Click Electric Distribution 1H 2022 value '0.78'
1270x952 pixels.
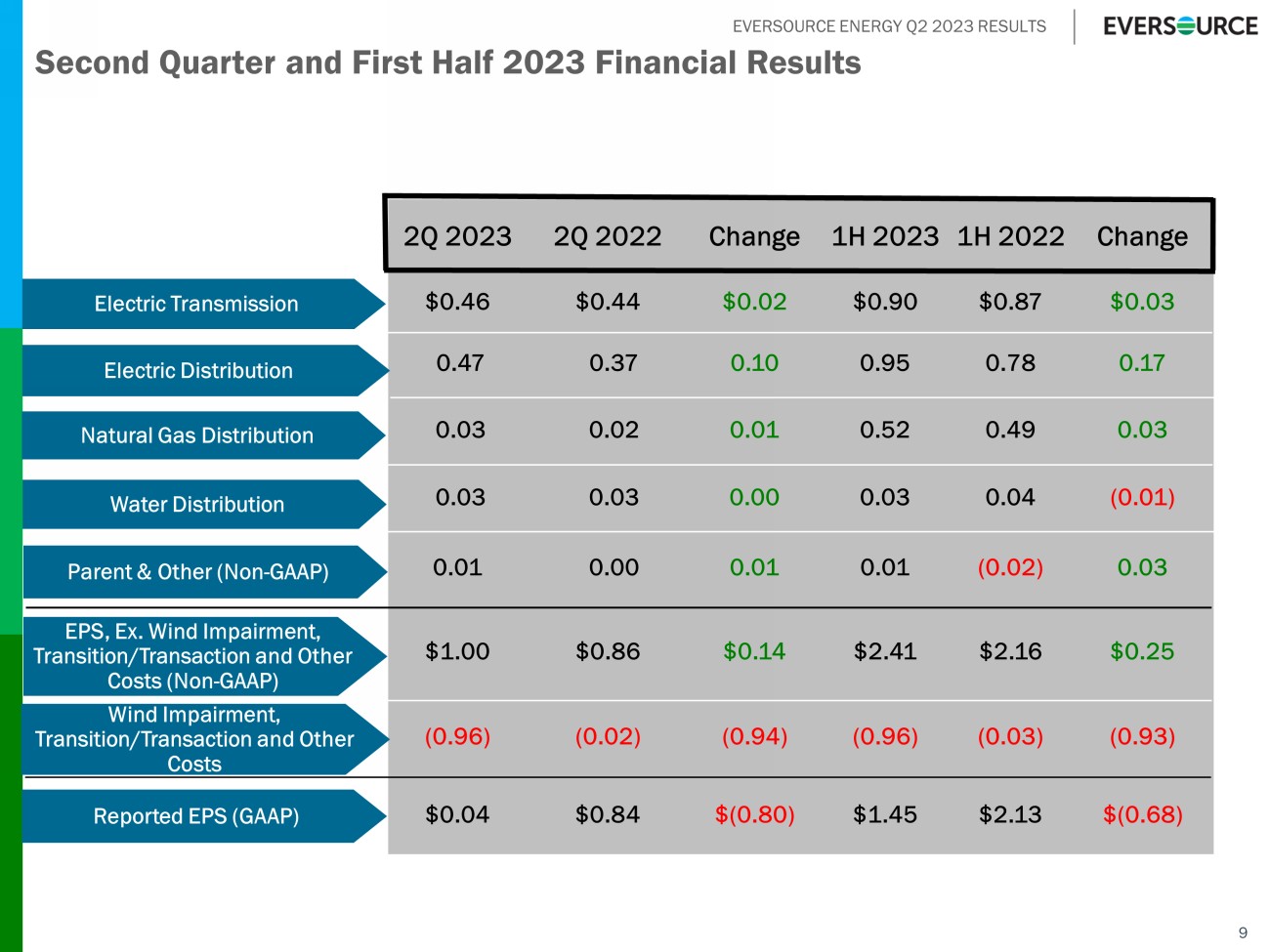coord(1011,363)
